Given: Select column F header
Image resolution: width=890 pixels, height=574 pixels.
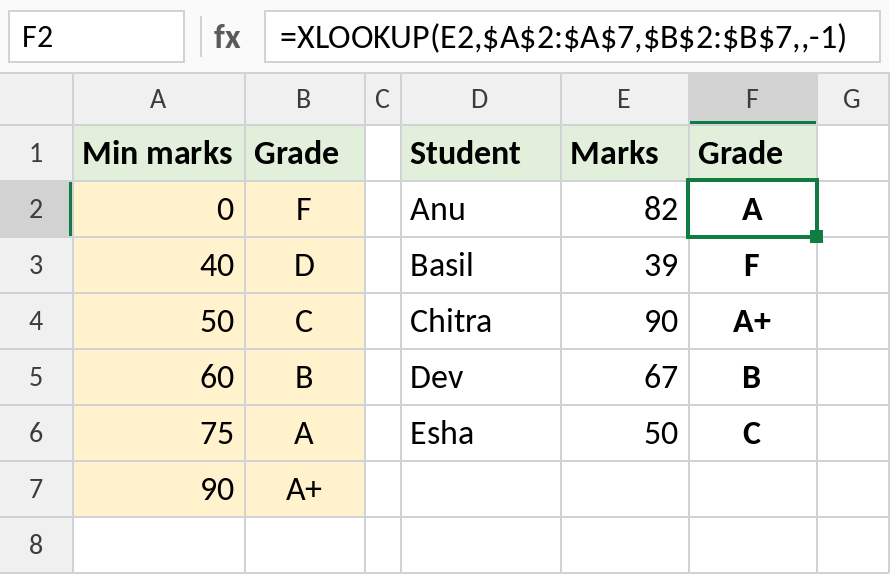Looking at the screenshot, I should 753,99.
